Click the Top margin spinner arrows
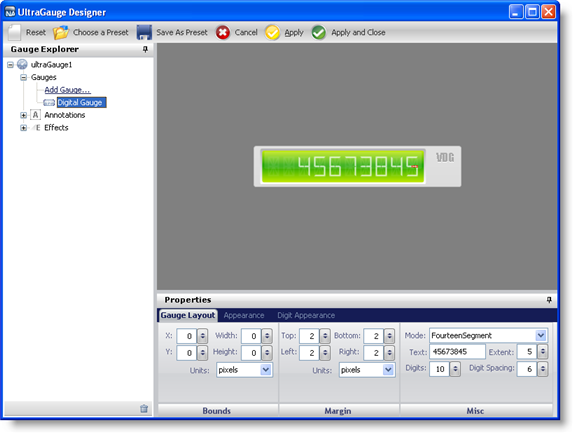The image size is (574, 434). pos(325,336)
